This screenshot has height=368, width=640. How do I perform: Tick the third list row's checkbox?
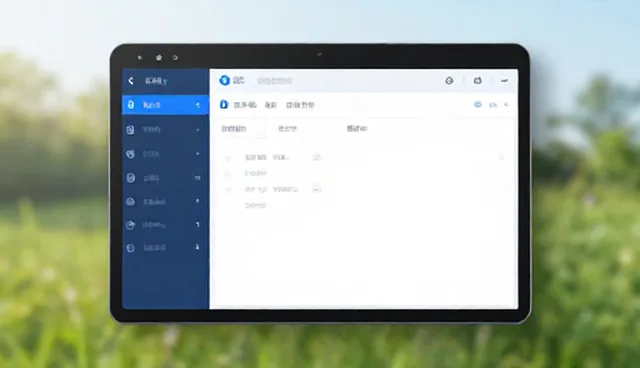pos(228,190)
